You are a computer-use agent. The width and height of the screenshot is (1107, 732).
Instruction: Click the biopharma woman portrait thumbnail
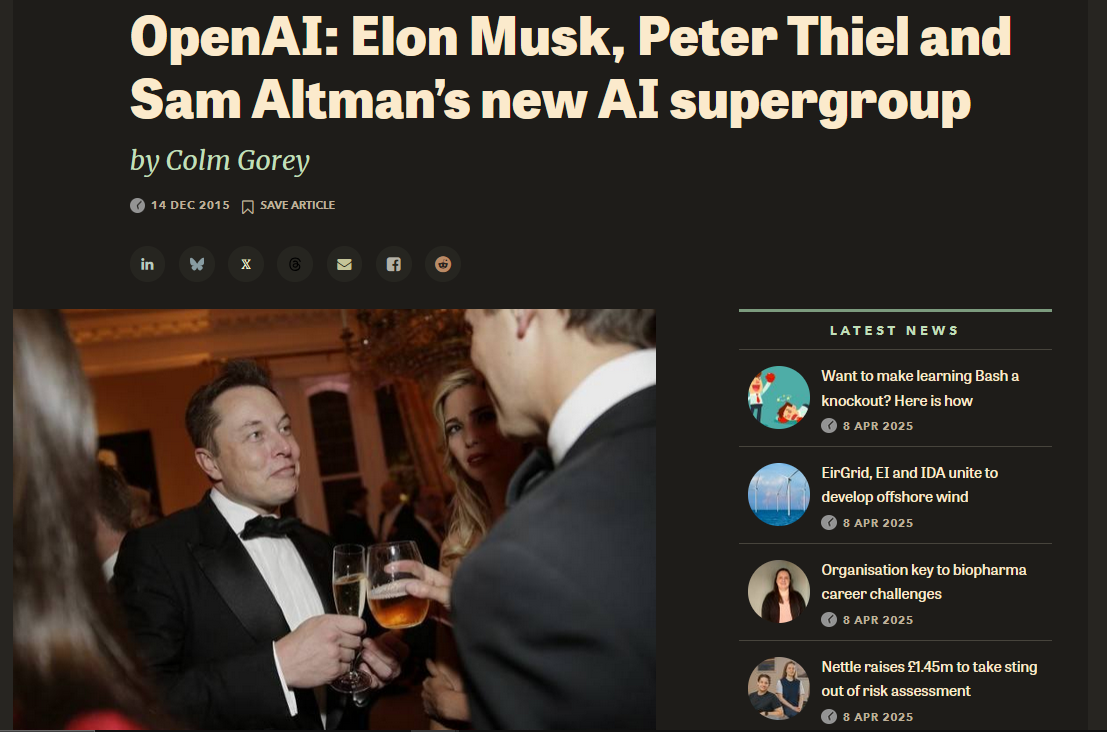(779, 592)
